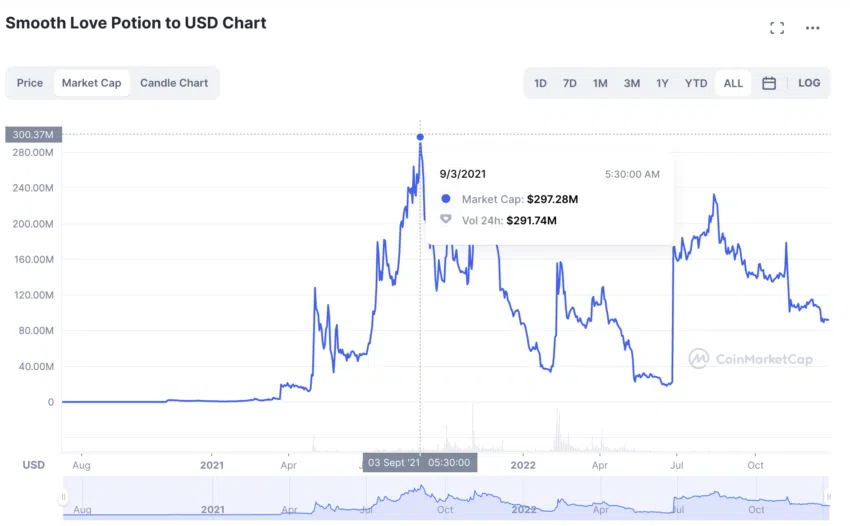The image size is (850, 526).
Task: Expand chart to fullscreen
Action: [777, 28]
